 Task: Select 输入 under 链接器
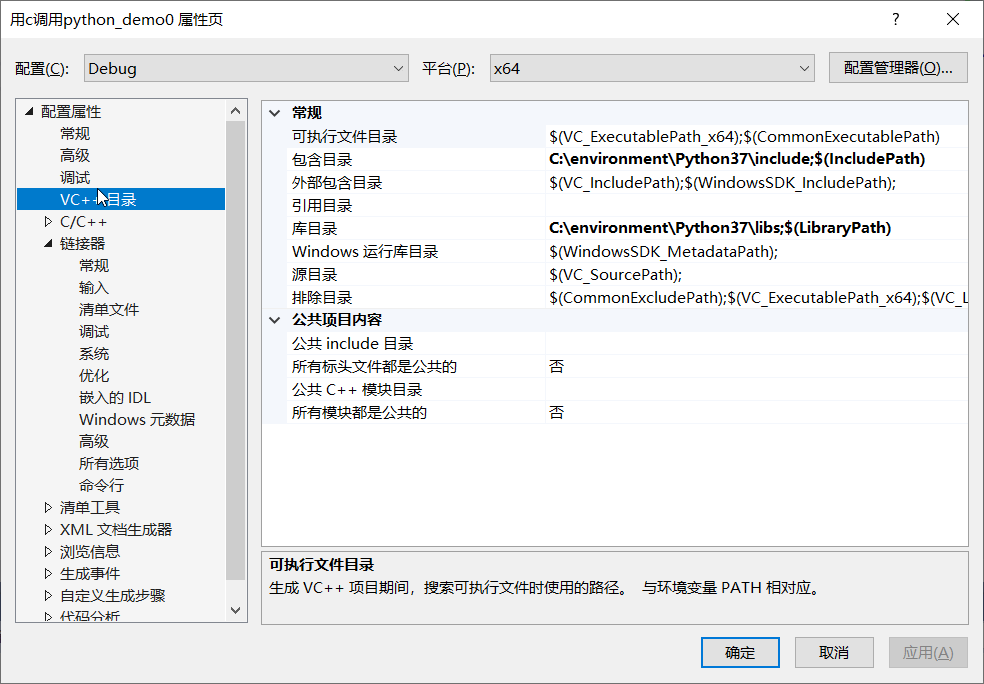[x=94, y=288]
